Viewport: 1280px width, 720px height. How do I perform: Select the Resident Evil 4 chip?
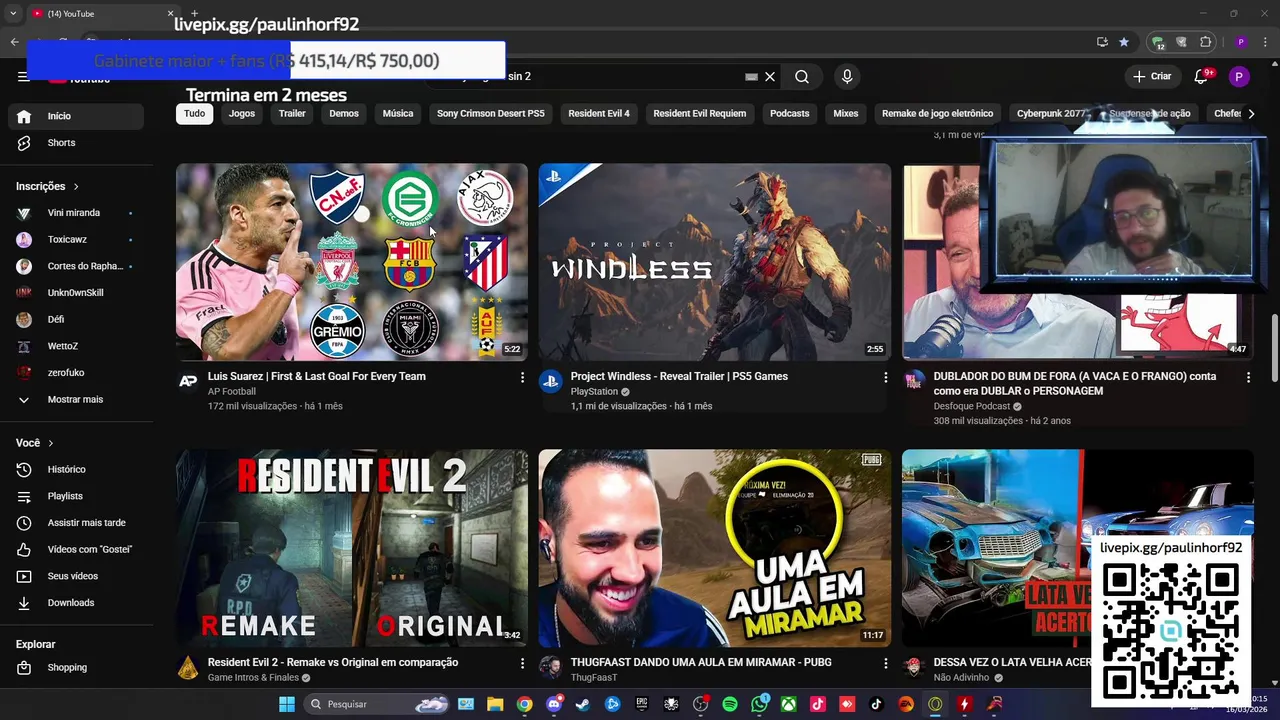pos(599,114)
